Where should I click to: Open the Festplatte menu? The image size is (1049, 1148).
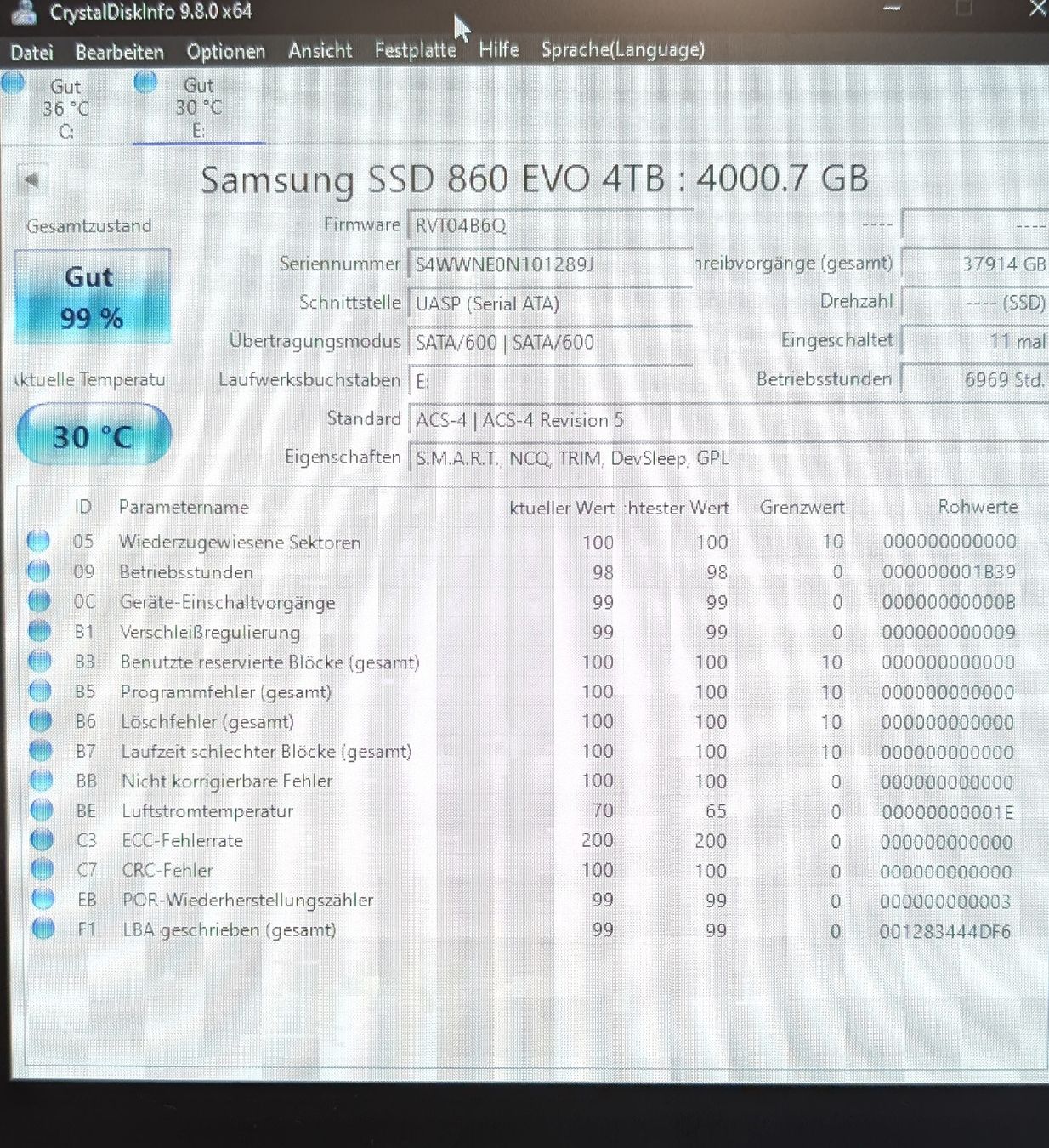416,51
